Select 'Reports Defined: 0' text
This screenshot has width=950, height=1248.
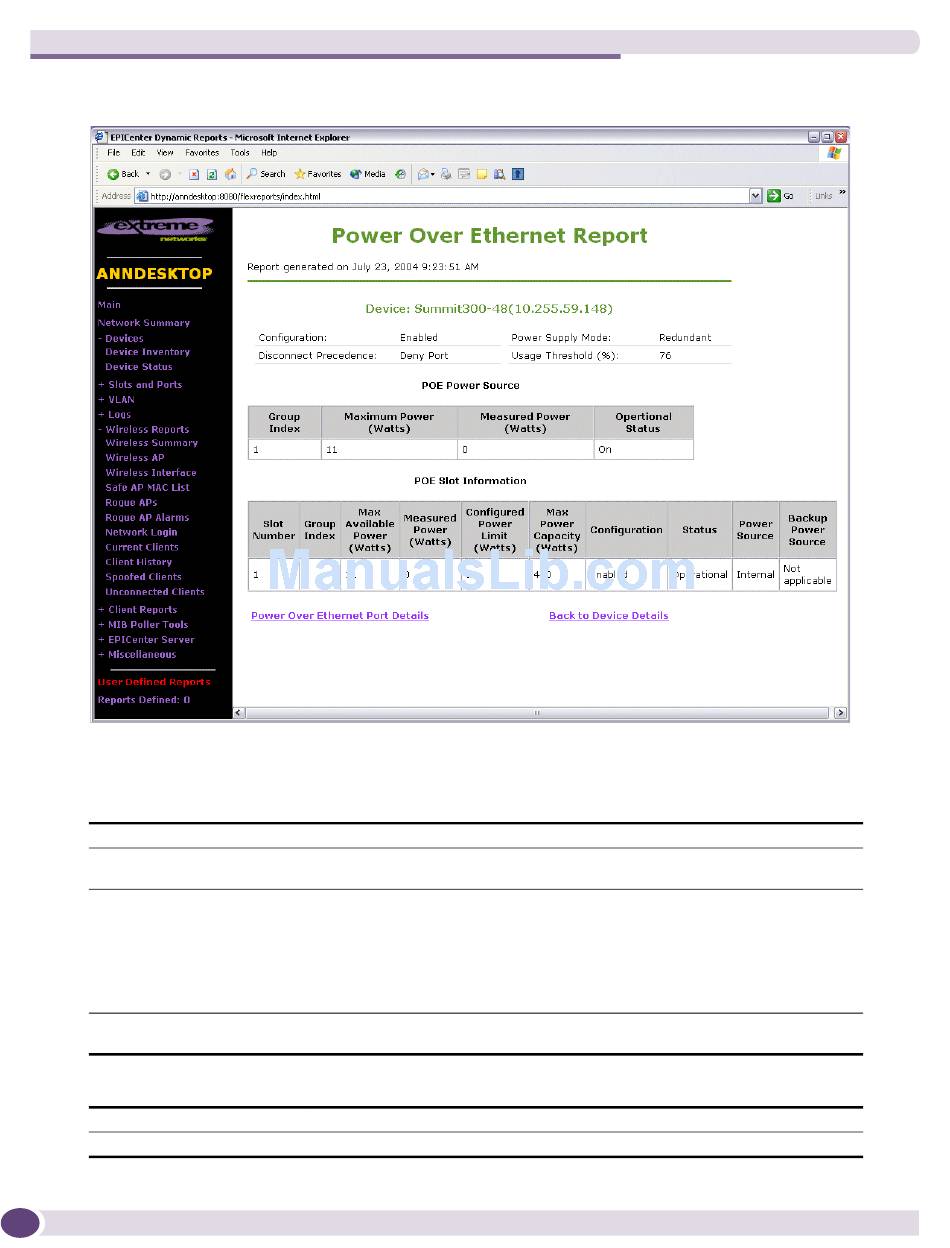click(144, 700)
